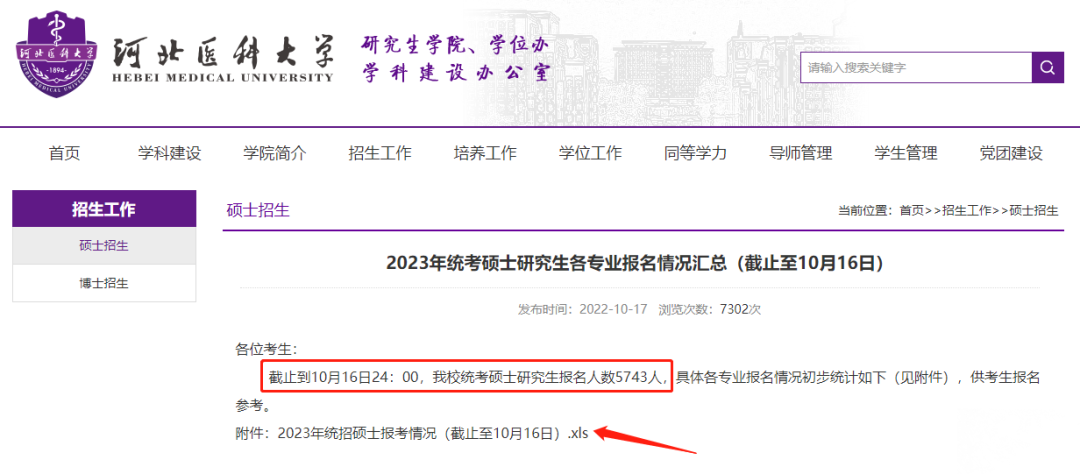1080x474 pixels.
Task: Click the Hebei Medical University logo emblem
Action: 56,54
